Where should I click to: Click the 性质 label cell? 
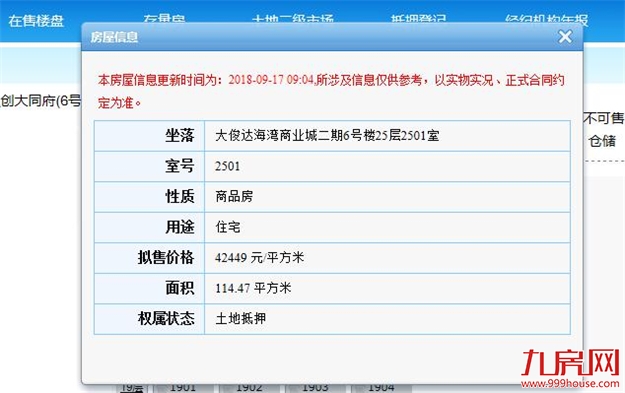pyautogui.click(x=149, y=196)
